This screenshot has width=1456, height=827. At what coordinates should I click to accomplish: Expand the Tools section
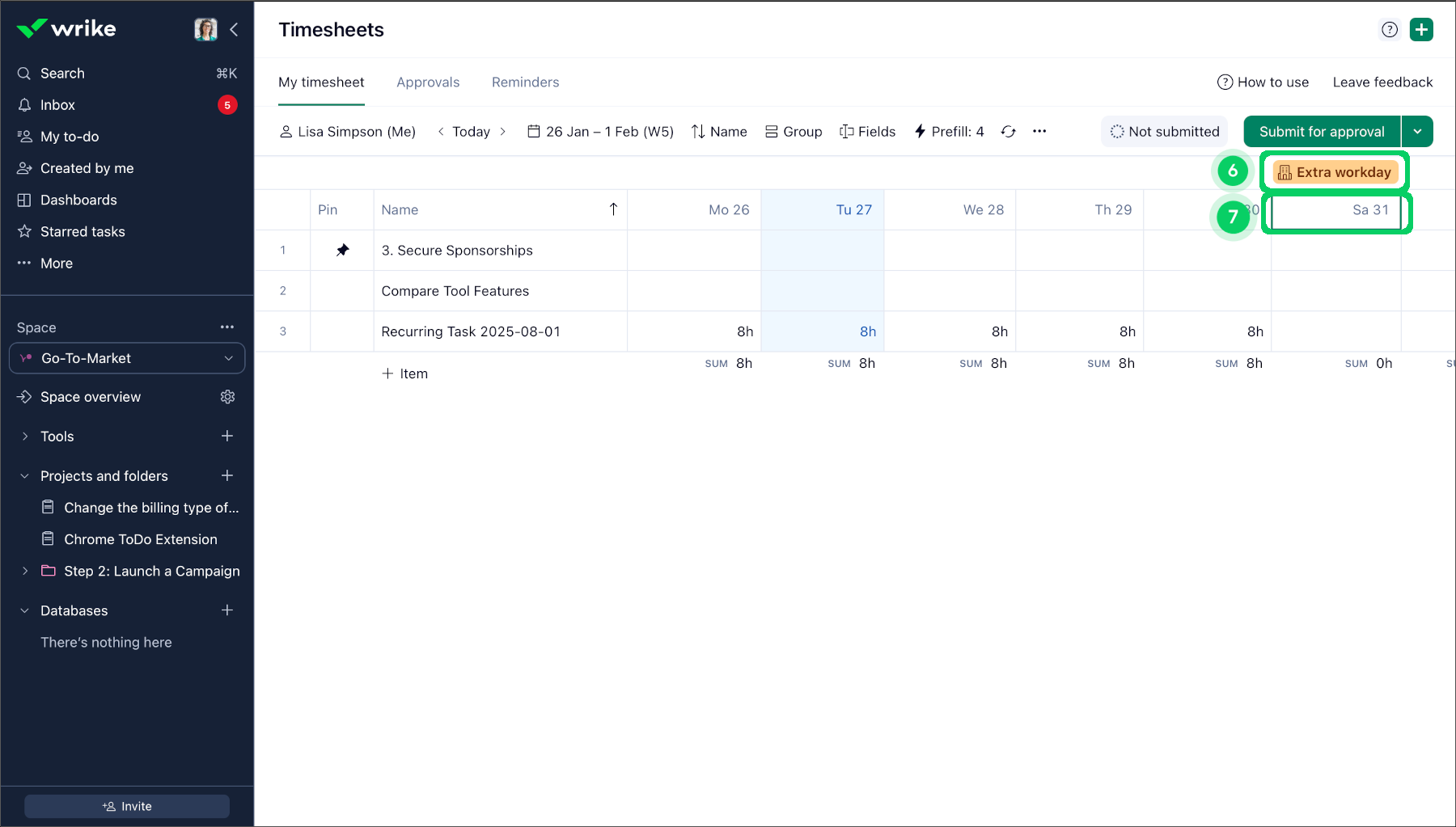(25, 437)
